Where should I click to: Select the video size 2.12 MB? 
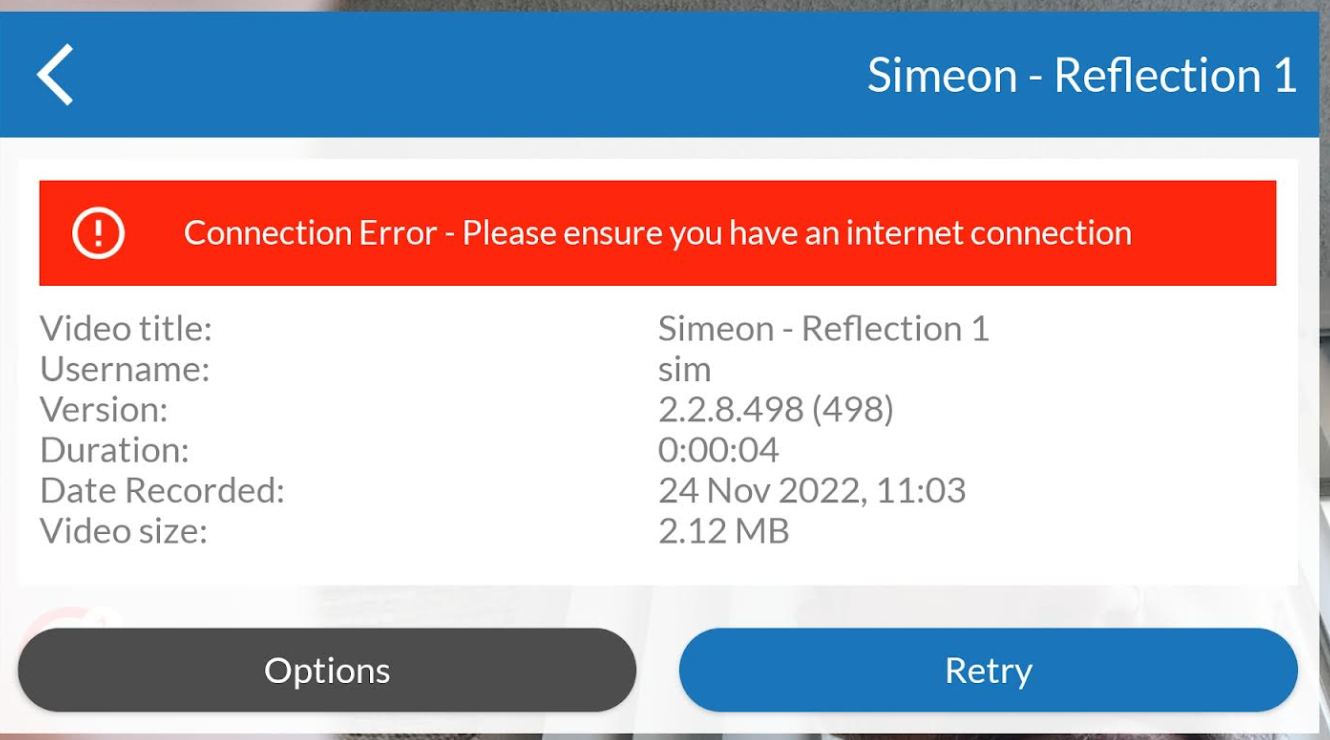point(725,531)
